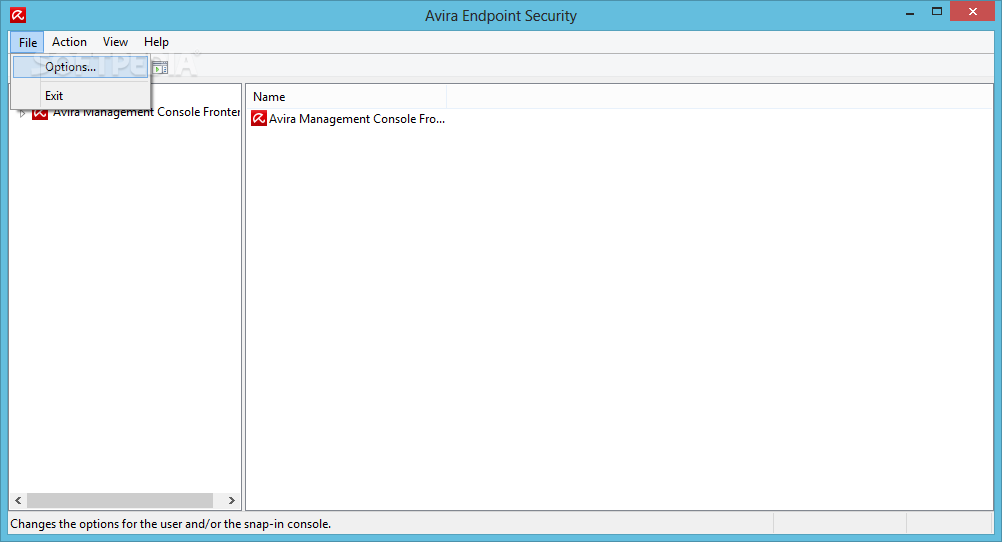Click the right arrow of the tree scrollbar

[231, 500]
